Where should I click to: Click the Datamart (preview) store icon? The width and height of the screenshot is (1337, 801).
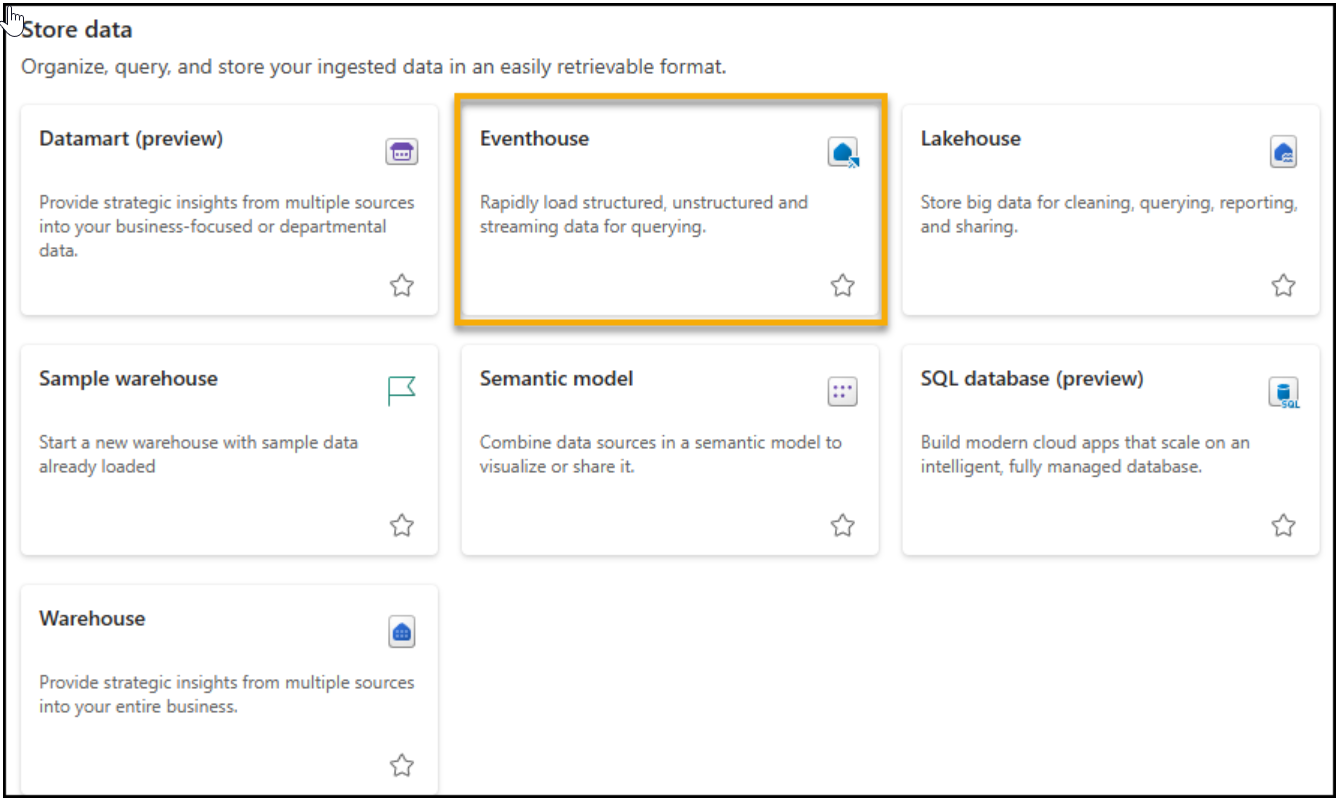pyautogui.click(x=401, y=152)
